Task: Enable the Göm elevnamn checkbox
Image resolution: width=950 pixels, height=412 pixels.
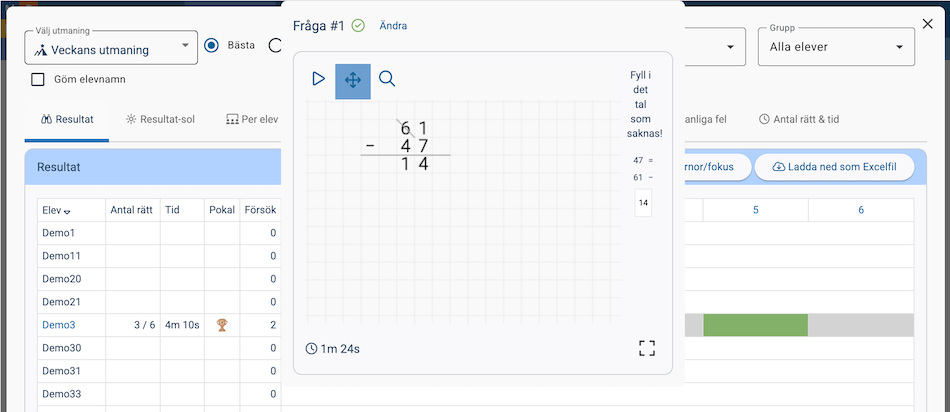Action: click(38, 79)
